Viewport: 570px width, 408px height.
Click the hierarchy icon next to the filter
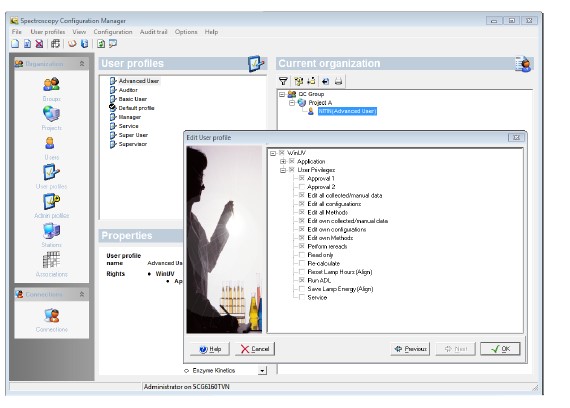click(298, 81)
